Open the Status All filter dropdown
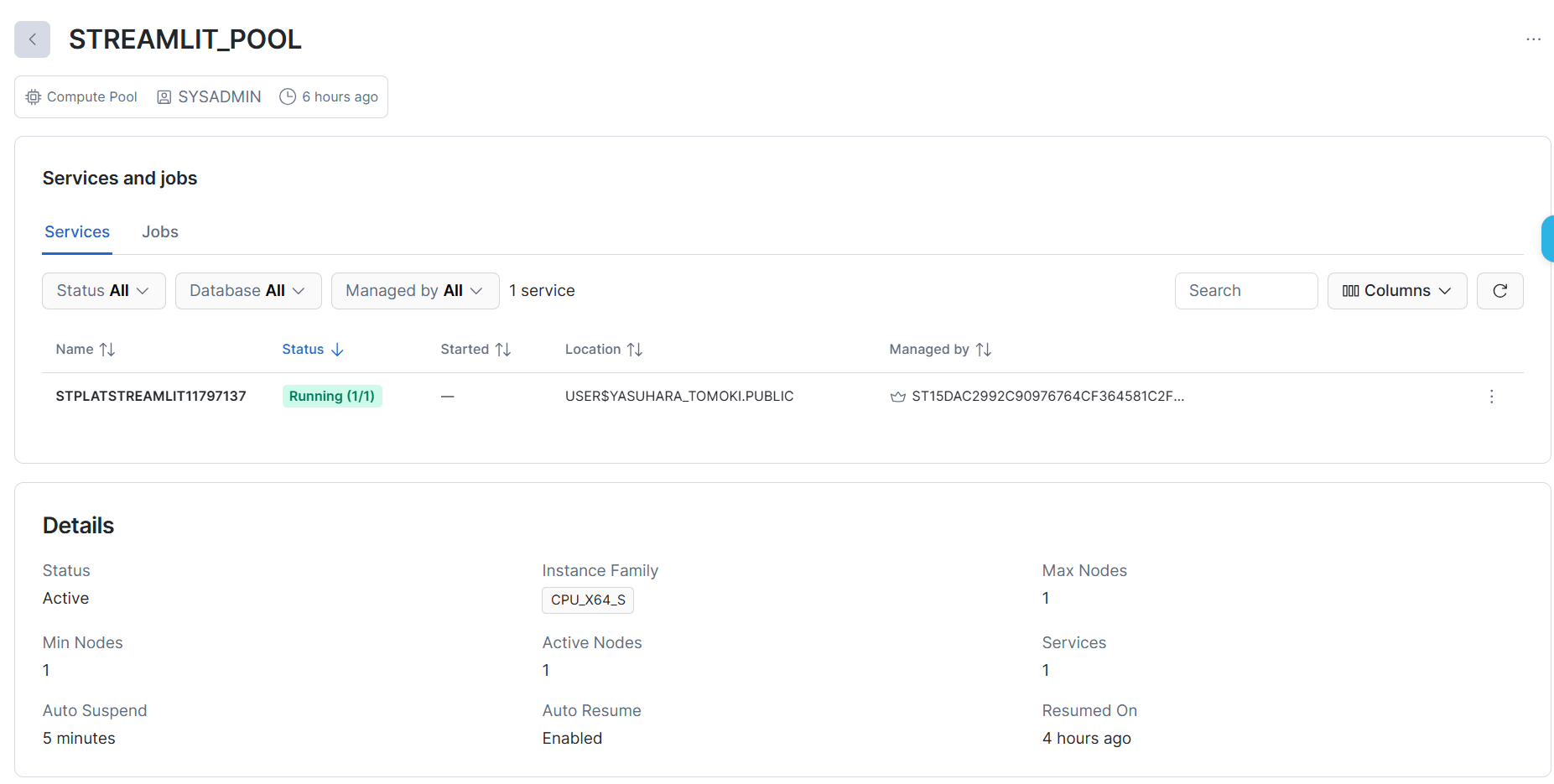 coord(104,291)
